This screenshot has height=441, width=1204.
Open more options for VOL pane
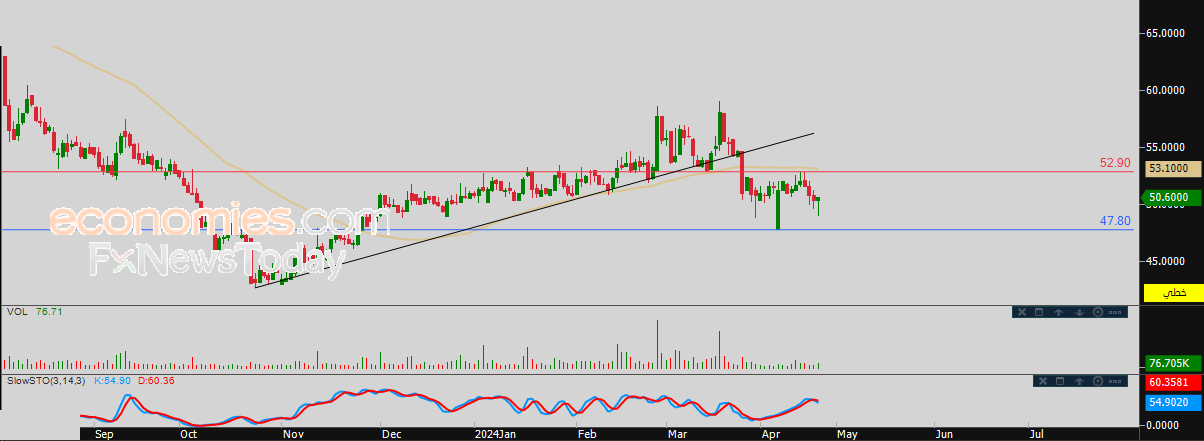point(1117,313)
